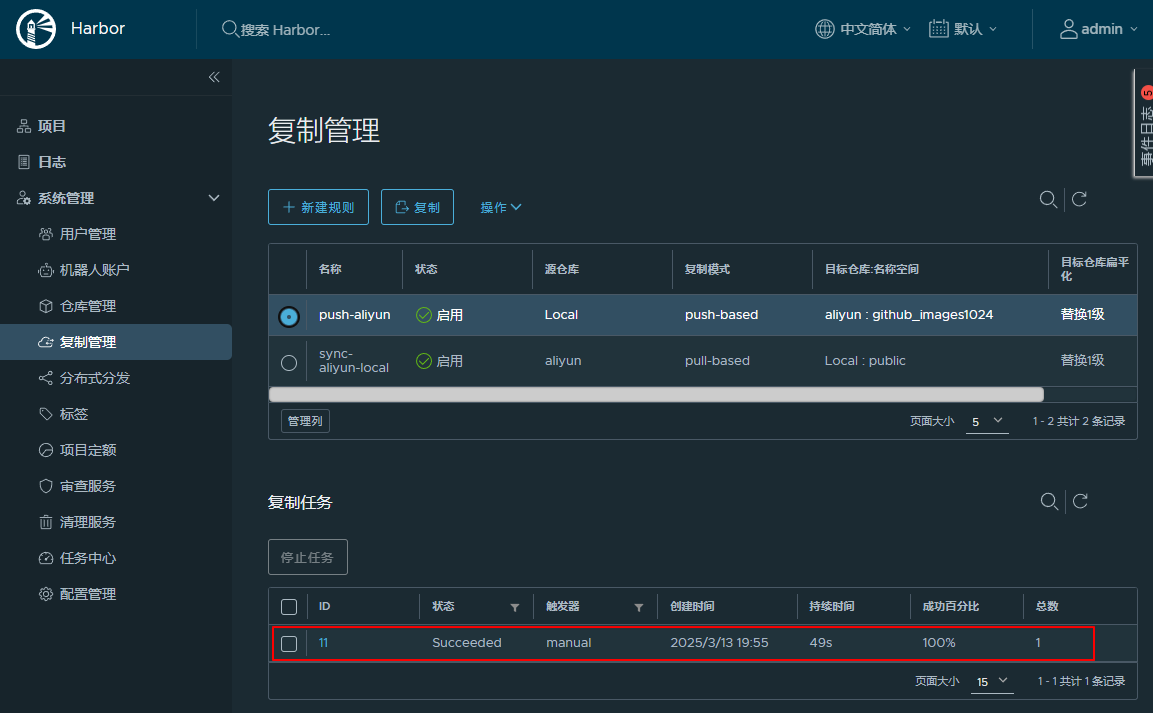This screenshot has height=713, width=1153.
Task: Click the 用户管理 users icon
Action: 46,234
